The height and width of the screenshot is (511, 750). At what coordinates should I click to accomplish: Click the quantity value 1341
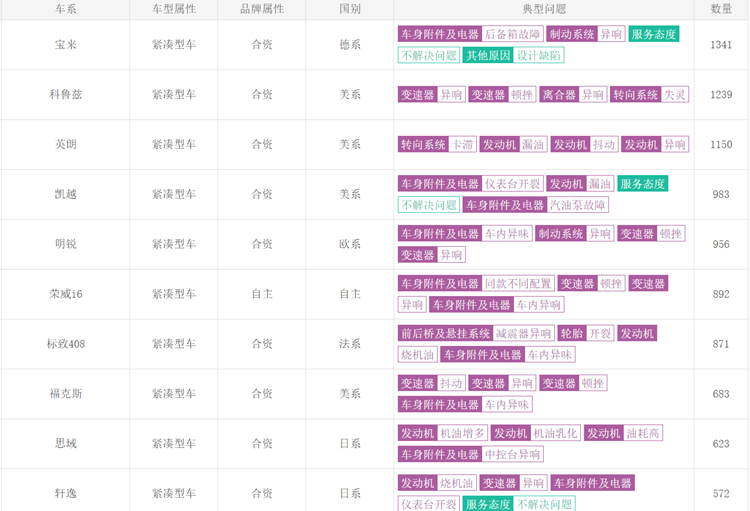[721, 44]
